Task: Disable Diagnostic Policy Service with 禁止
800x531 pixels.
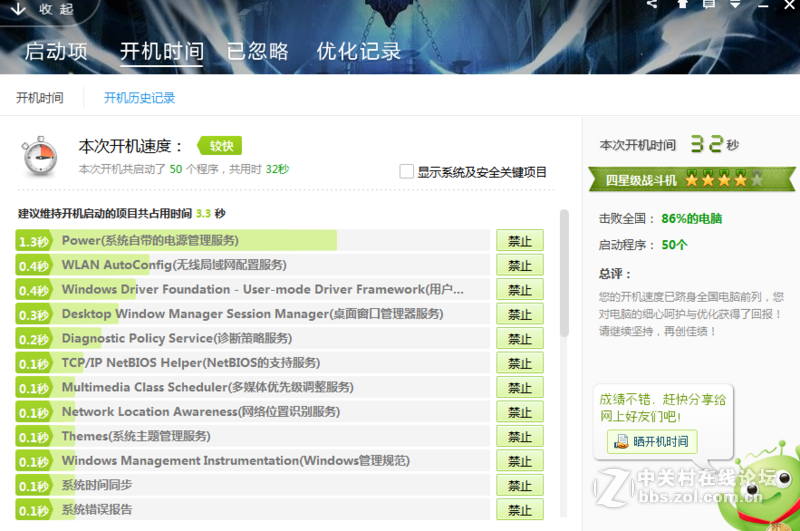Action: tap(520, 339)
